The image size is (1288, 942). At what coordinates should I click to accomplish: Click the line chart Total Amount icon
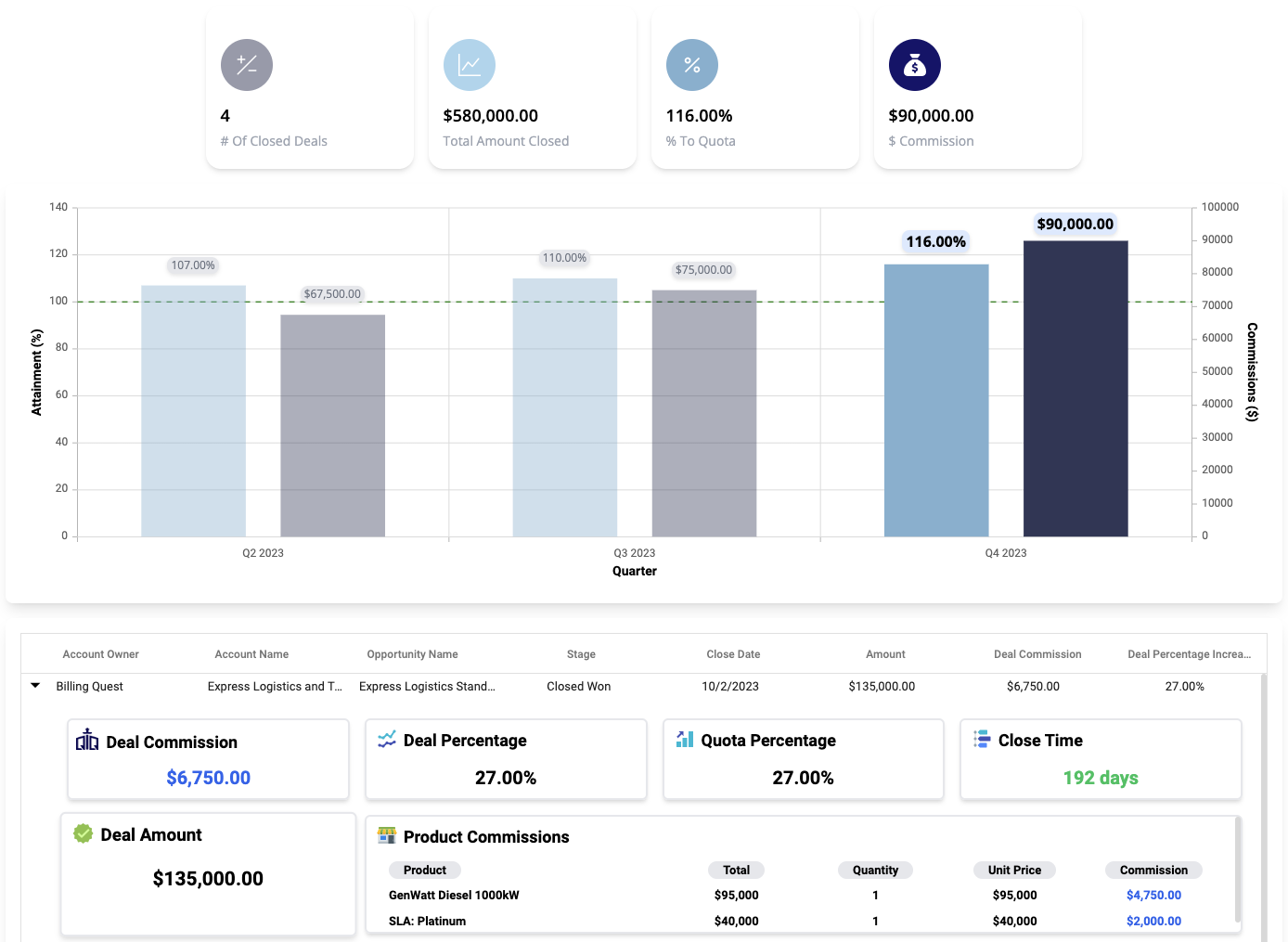470,65
